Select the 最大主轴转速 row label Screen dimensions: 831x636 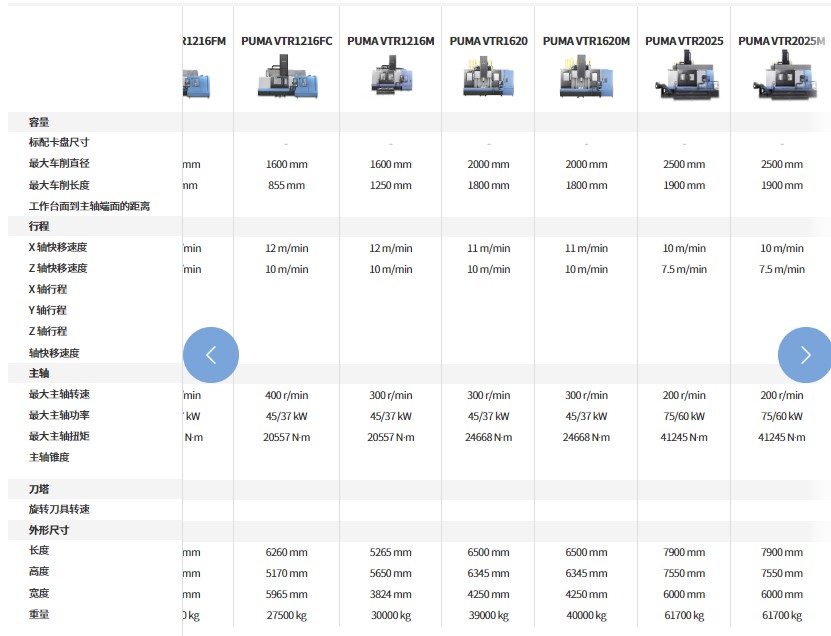coord(59,394)
